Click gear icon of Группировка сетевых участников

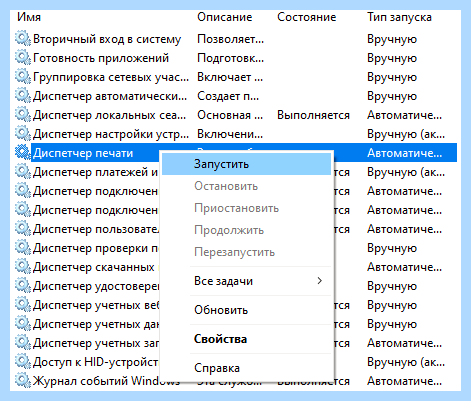23,77
